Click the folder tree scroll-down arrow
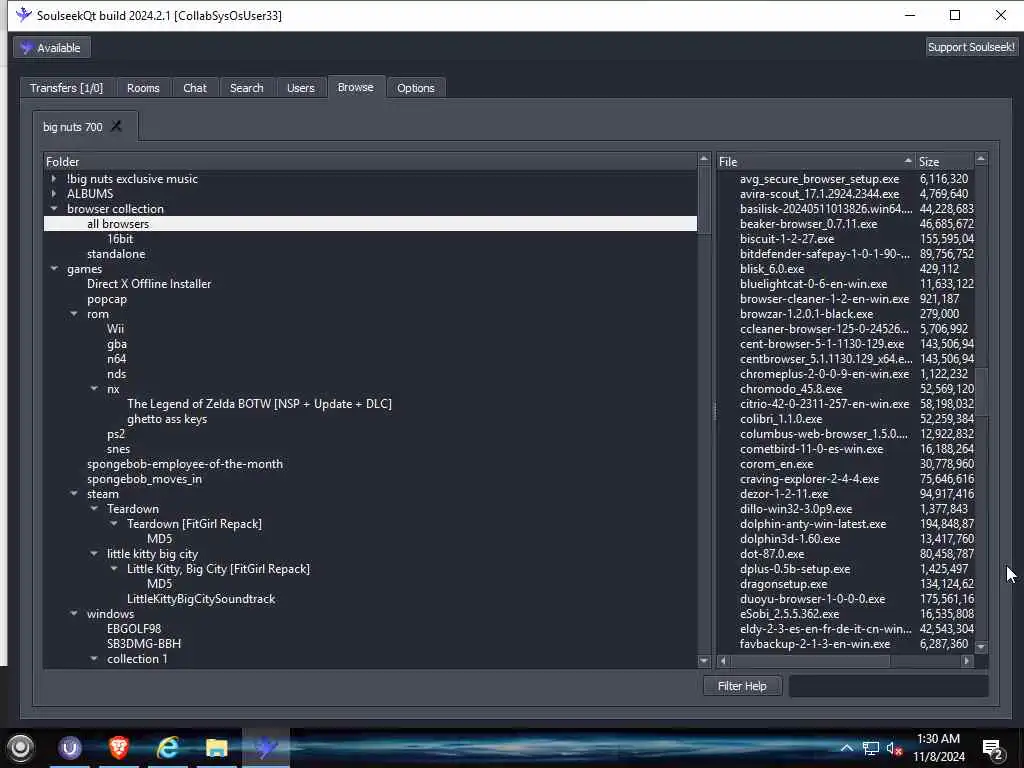Screen dimensions: 1024x768 (x=704, y=661)
